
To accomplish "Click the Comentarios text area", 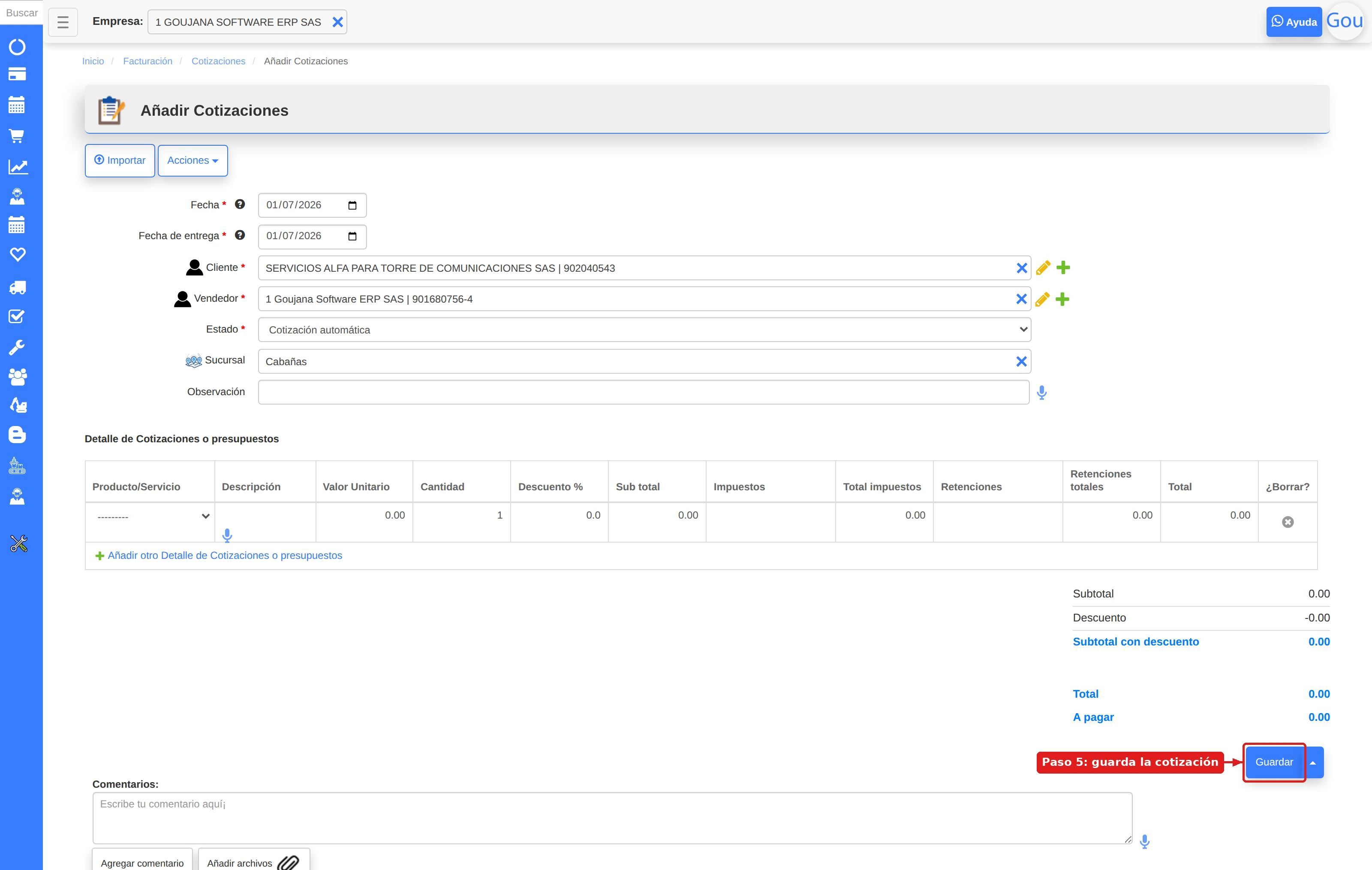I will click(x=612, y=818).
